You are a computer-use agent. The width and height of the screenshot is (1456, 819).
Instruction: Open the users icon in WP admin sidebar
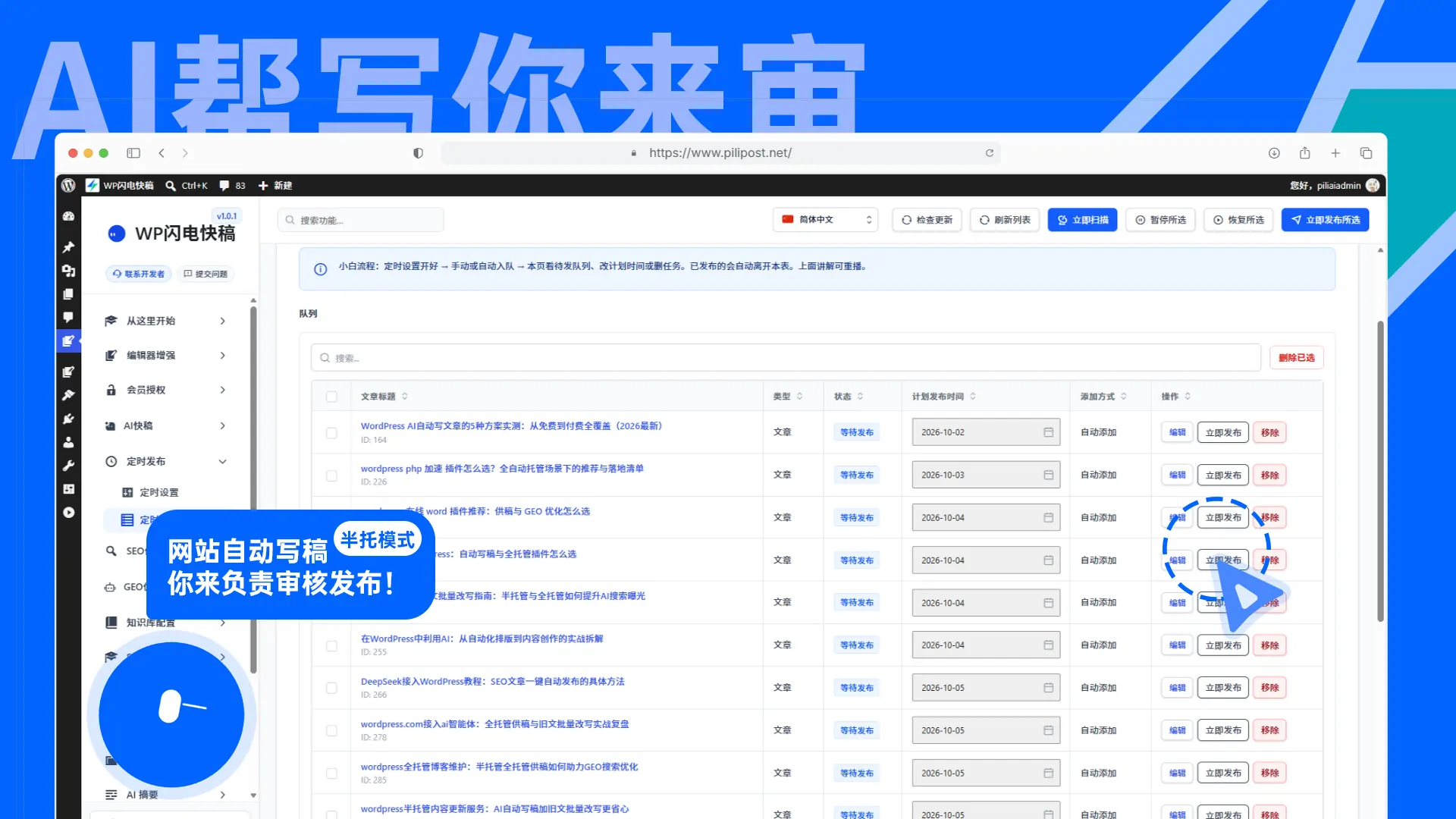pos(68,442)
